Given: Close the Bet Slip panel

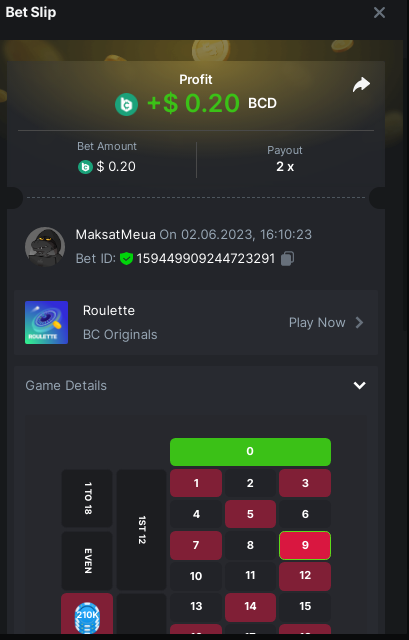Looking at the screenshot, I should coord(379,13).
